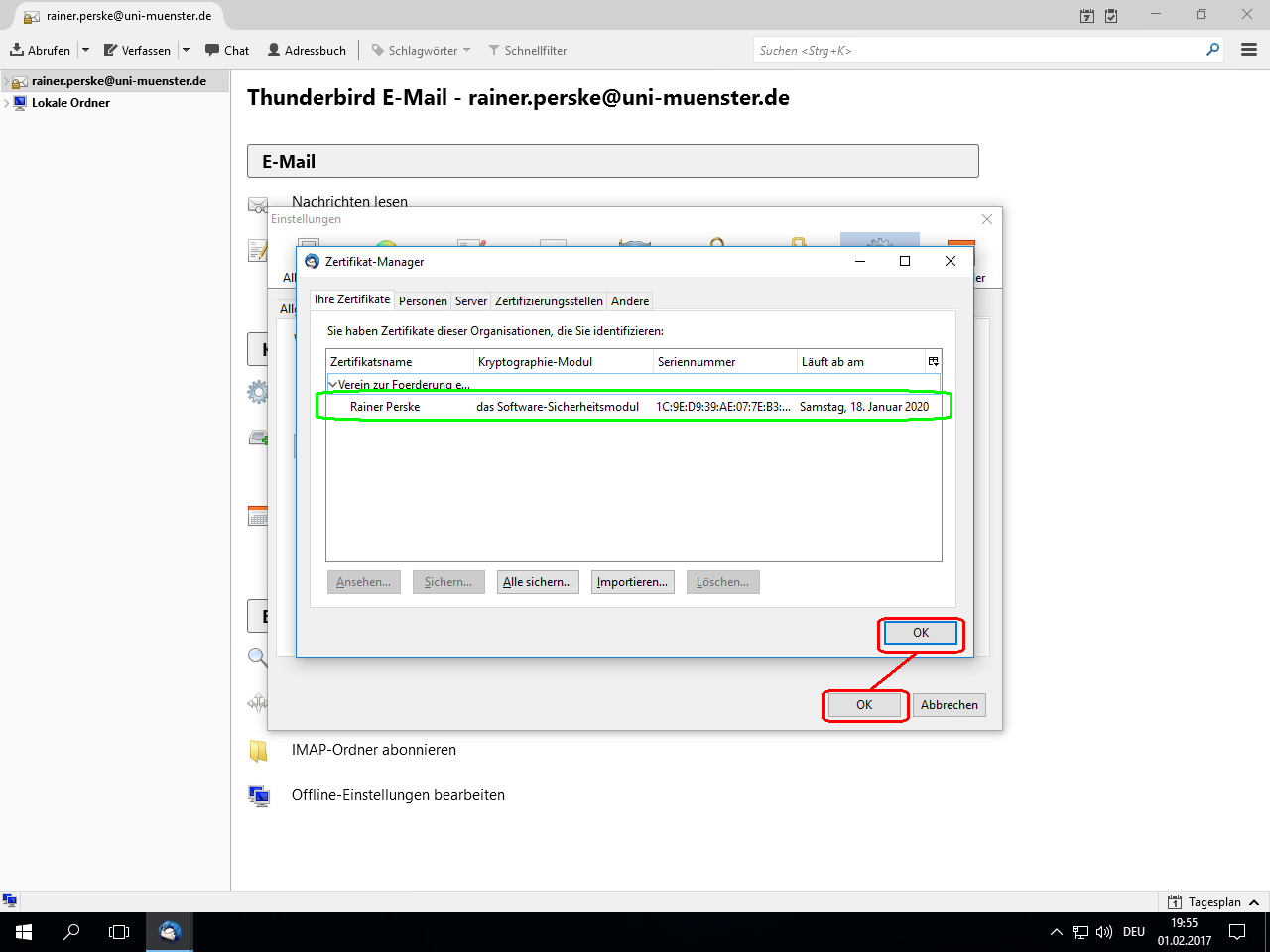Expand the Verfassen dropdown arrow

(186, 50)
